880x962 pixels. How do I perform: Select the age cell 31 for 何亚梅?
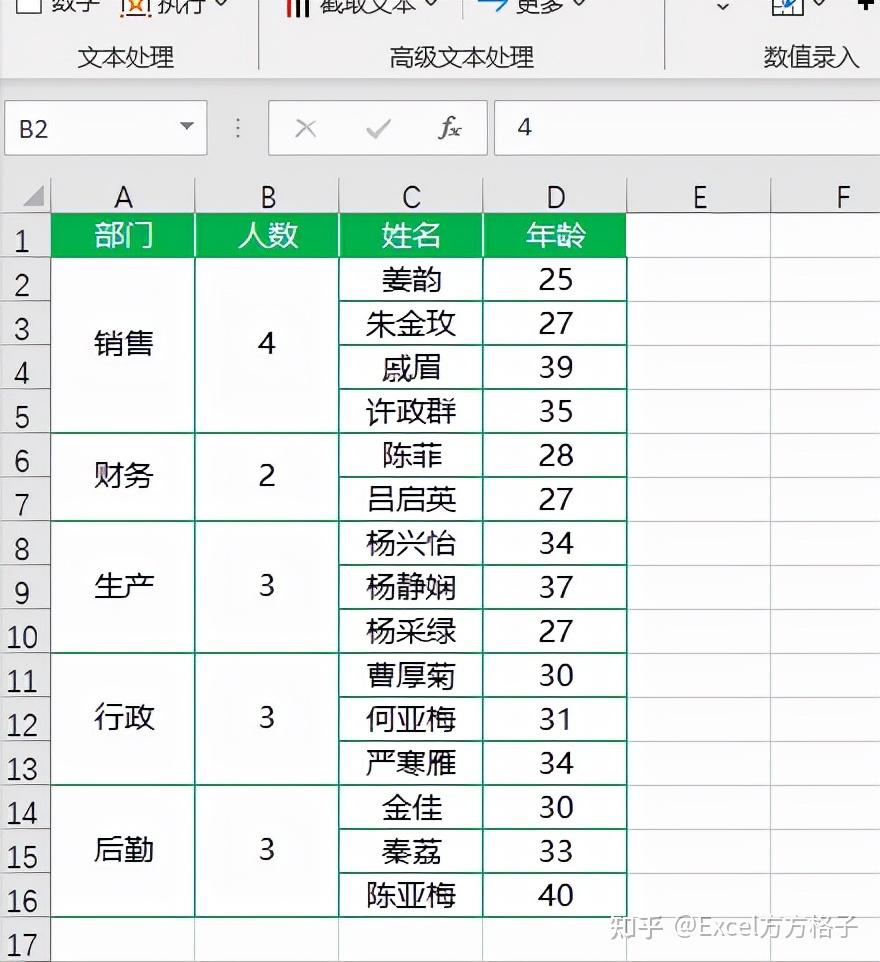tap(555, 719)
